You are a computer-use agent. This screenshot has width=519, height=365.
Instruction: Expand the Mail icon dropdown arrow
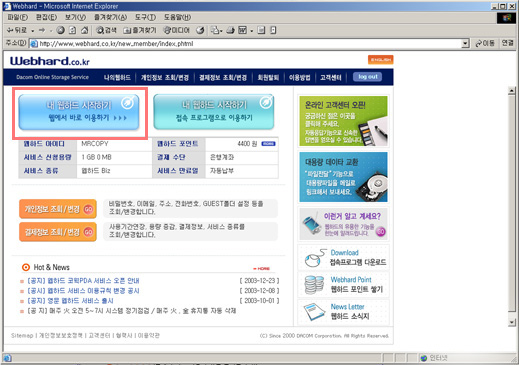221,31
